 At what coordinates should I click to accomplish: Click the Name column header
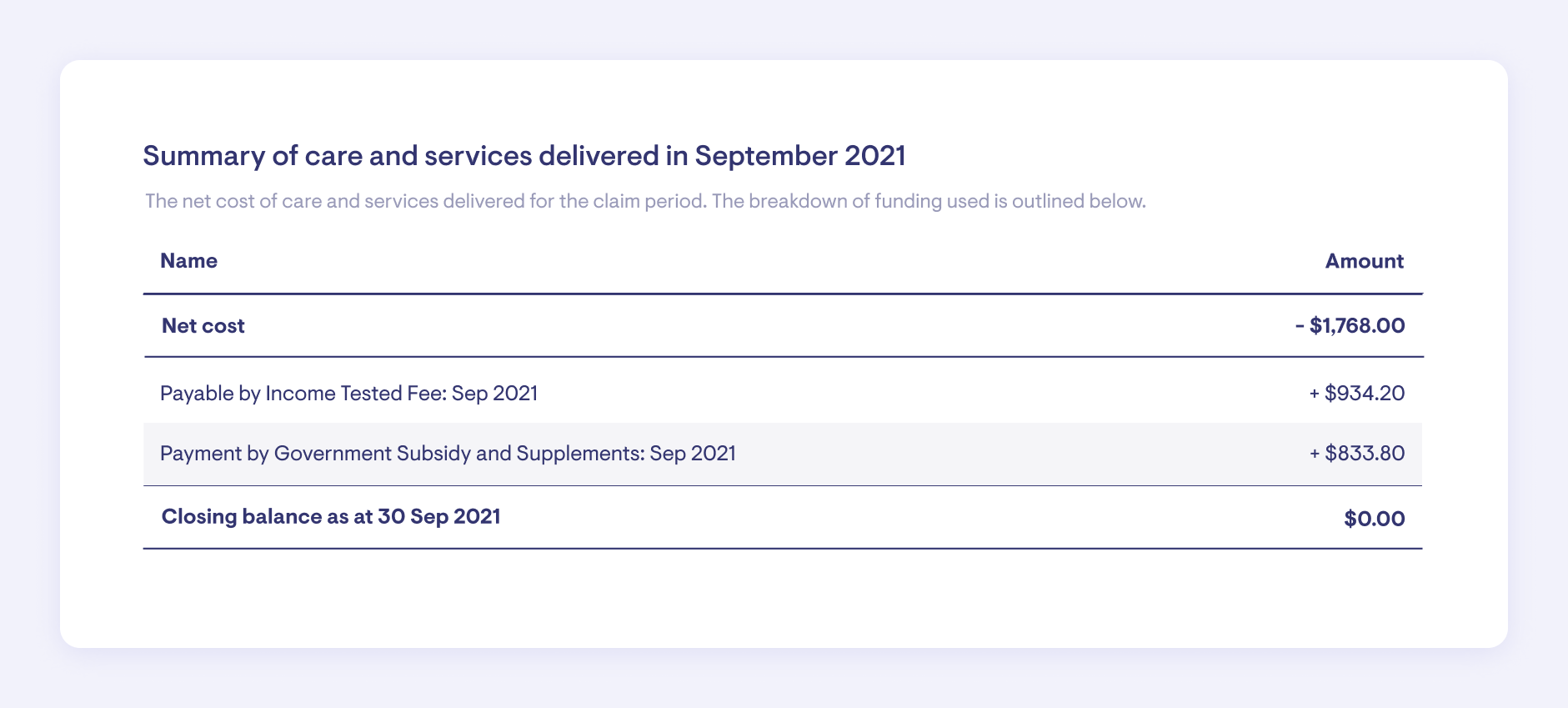coord(188,261)
